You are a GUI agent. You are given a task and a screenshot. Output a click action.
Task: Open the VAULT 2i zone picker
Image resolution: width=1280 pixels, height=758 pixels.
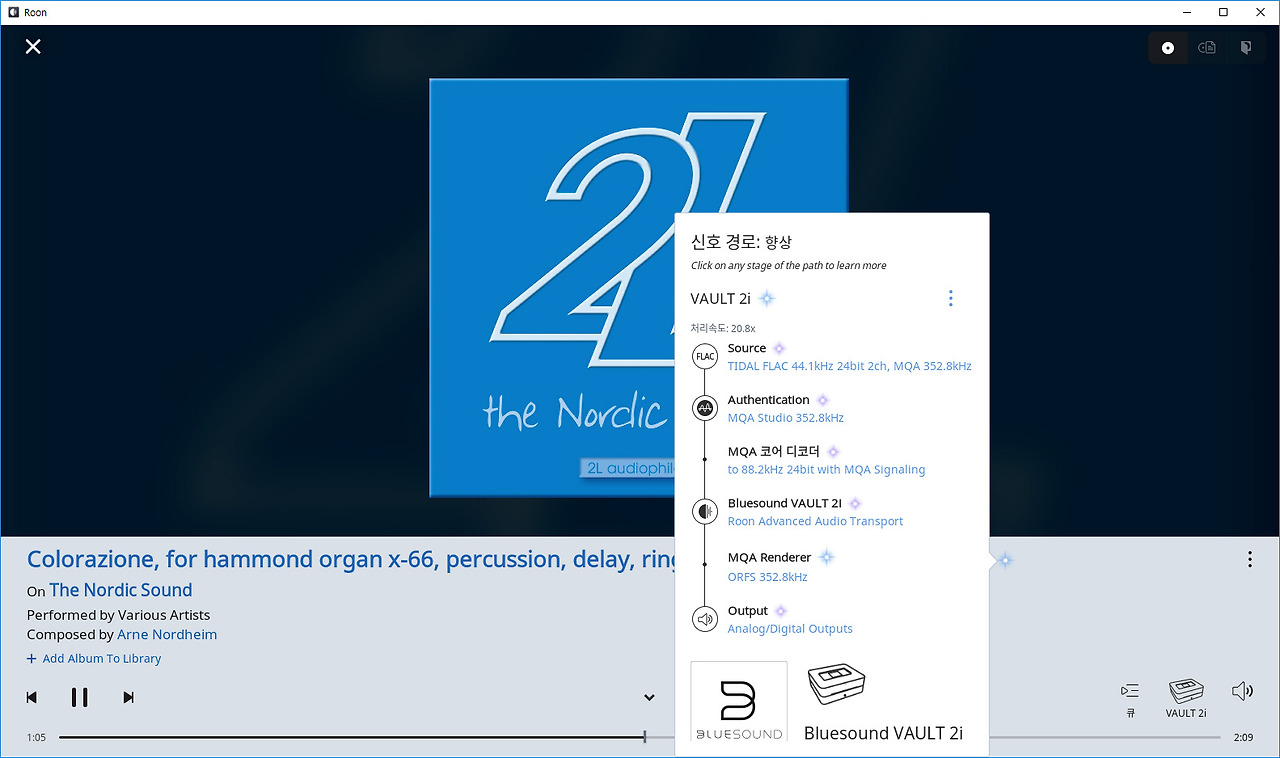tap(1186, 698)
